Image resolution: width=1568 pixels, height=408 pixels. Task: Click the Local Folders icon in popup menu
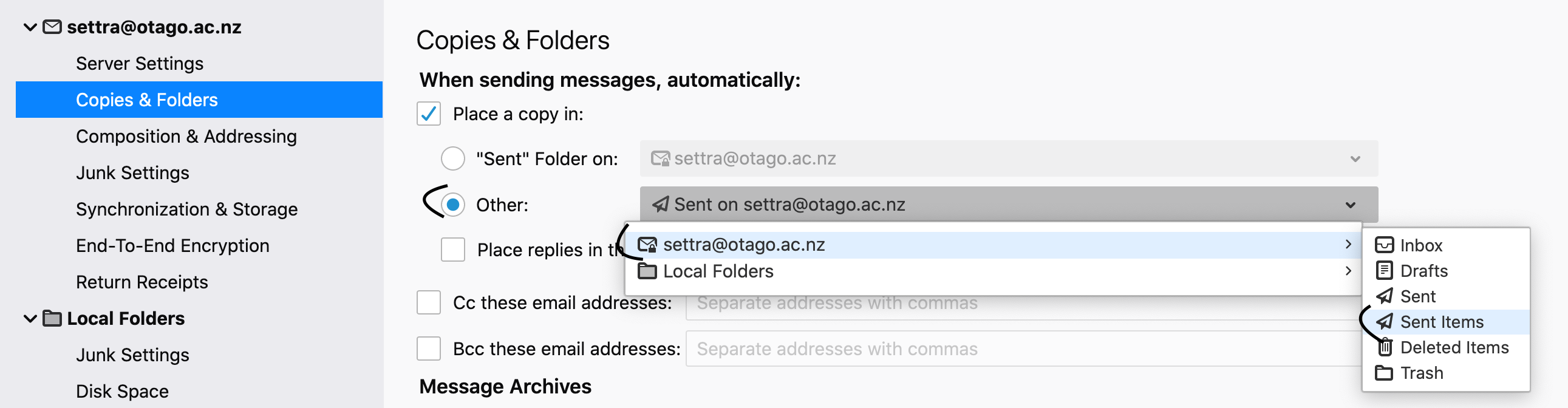(647, 271)
